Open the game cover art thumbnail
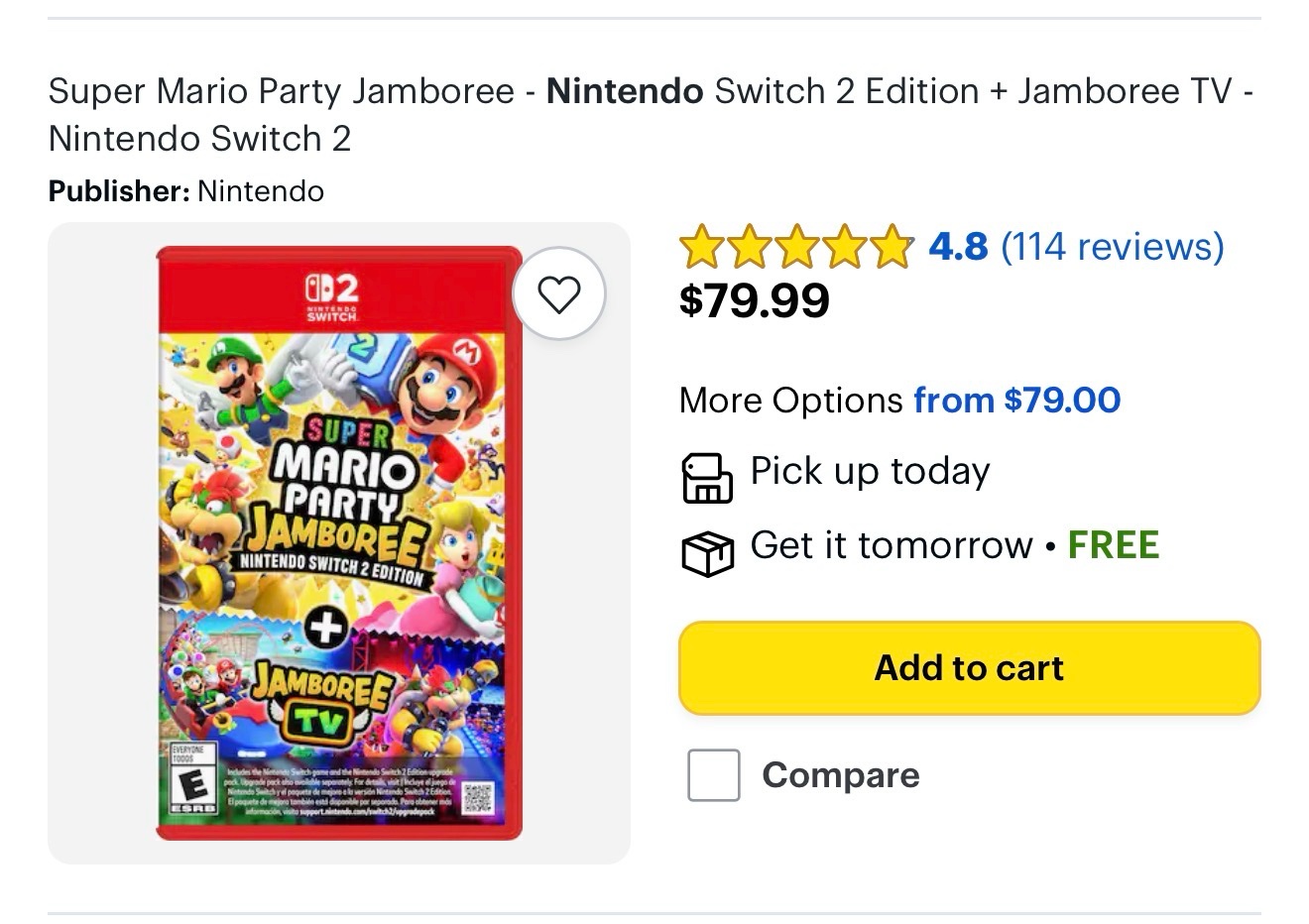This screenshot has width=1309, height=924. point(339,542)
